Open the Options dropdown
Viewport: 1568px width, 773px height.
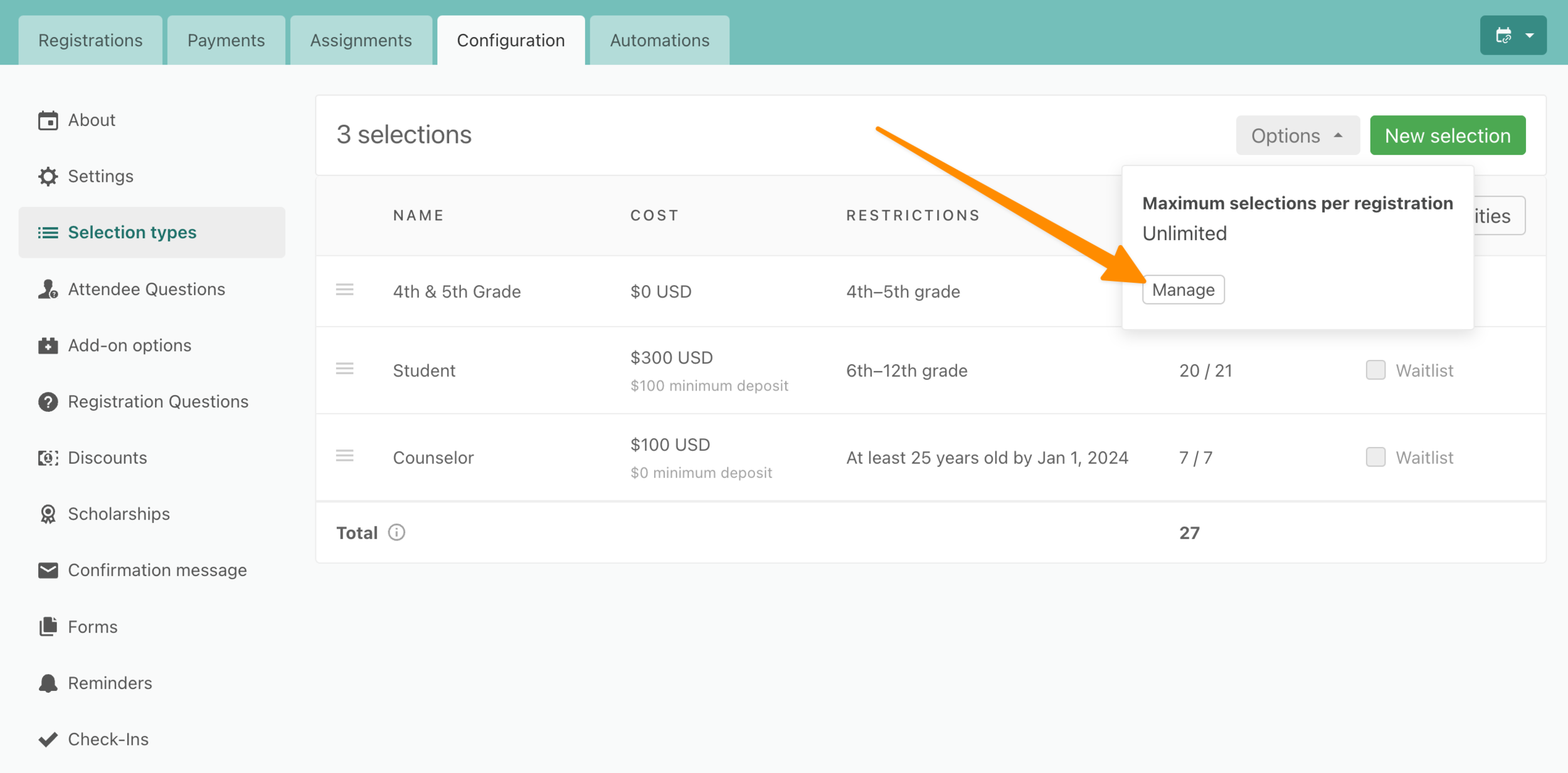coord(1297,135)
